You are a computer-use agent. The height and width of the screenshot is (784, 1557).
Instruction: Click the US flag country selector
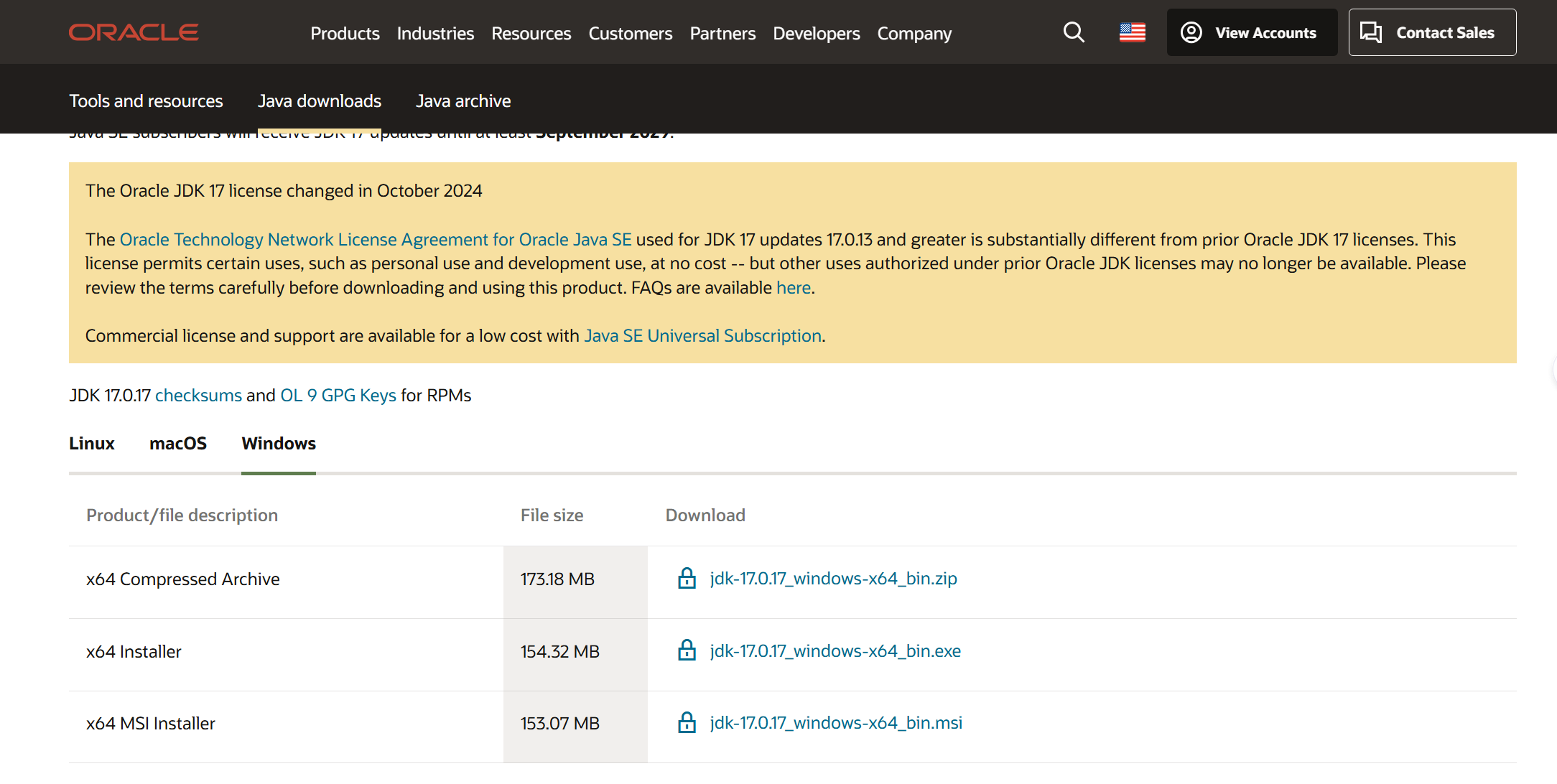[x=1132, y=32]
